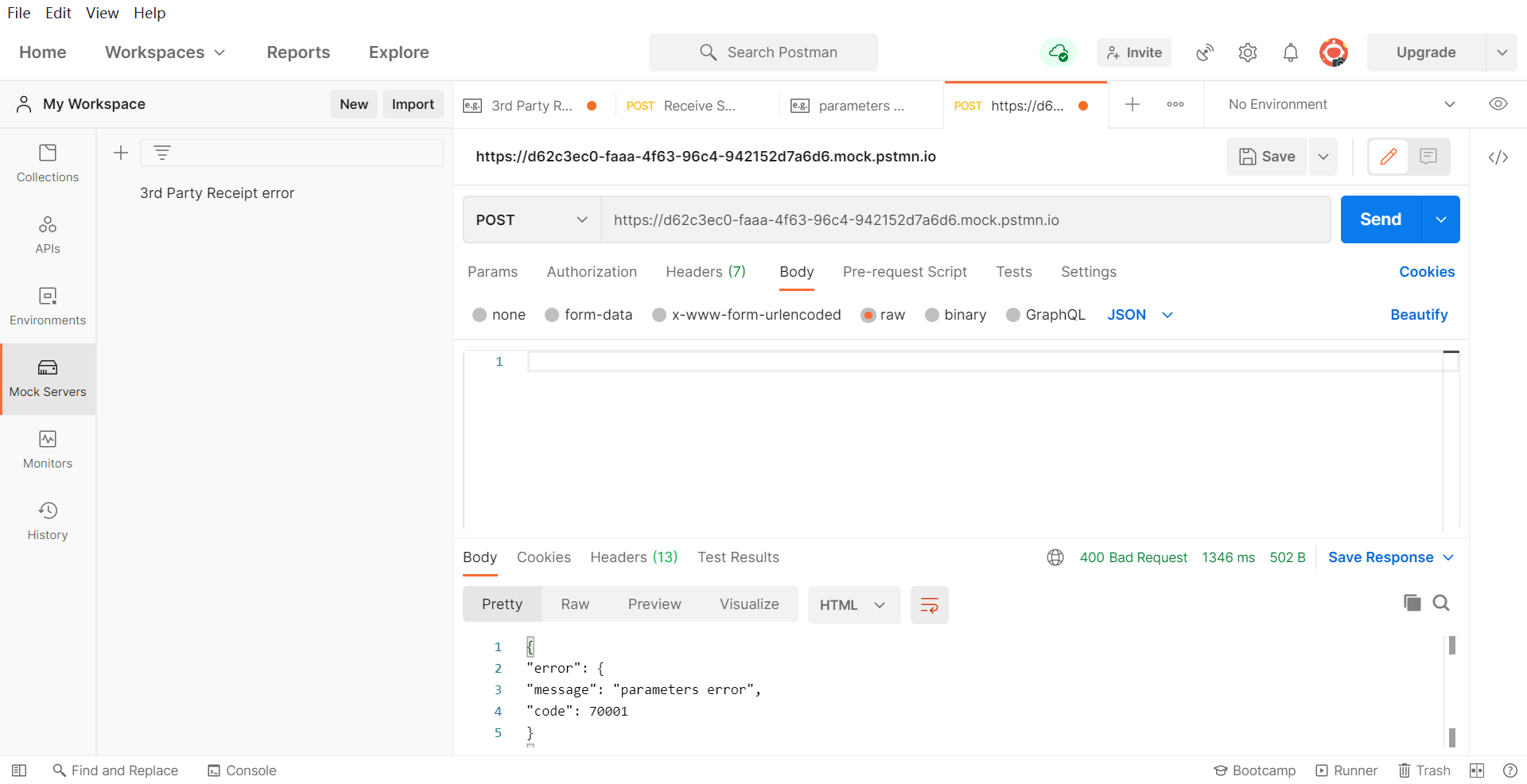The height and width of the screenshot is (784, 1527).
Task: Toggle the sidebar from status bar icon
Action: point(19,770)
